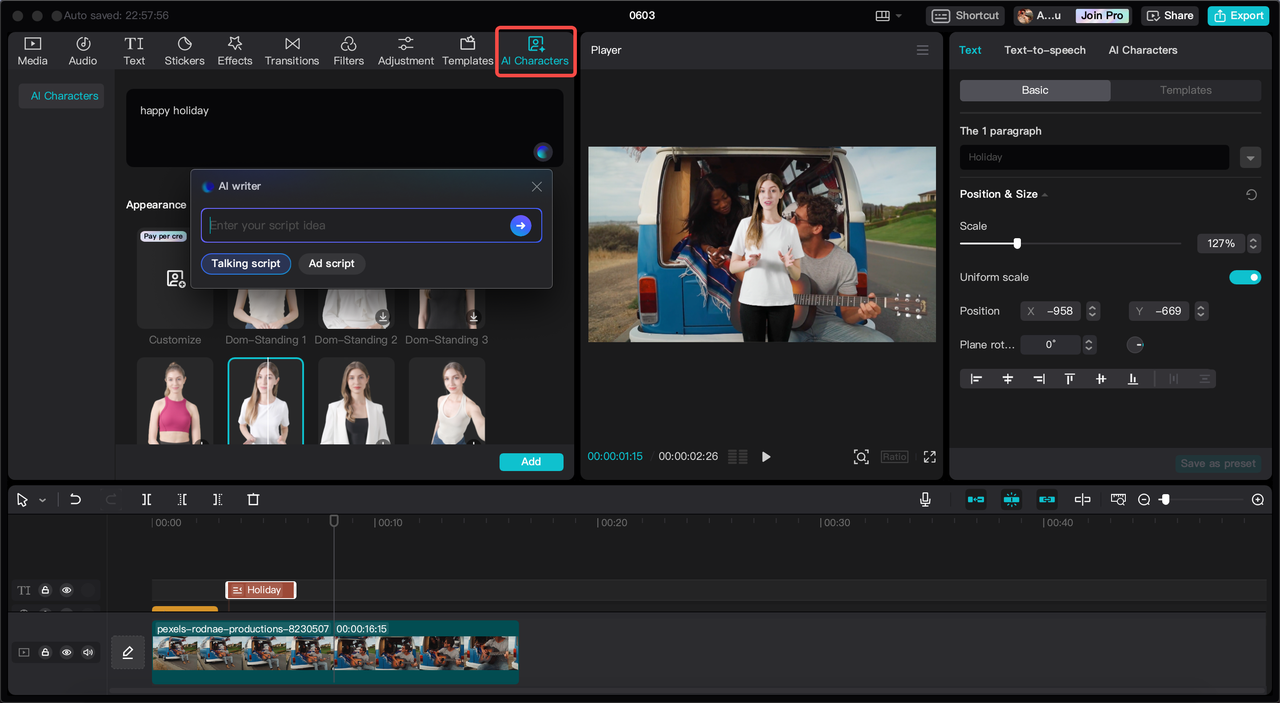The height and width of the screenshot is (703, 1280).
Task: Click the delete trash icon in the timeline toolbar
Action: [253, 499]
